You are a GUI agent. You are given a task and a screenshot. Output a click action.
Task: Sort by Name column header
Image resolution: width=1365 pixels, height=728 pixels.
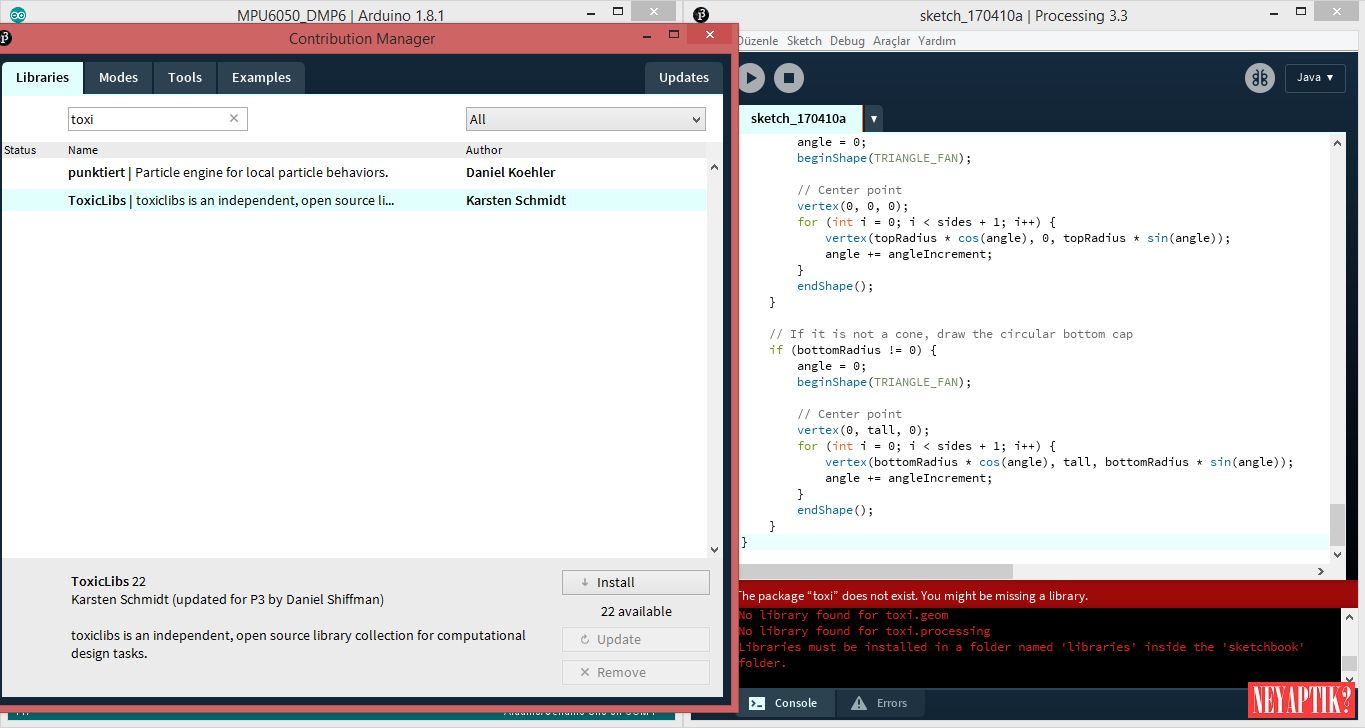click(x=83, y=150)
